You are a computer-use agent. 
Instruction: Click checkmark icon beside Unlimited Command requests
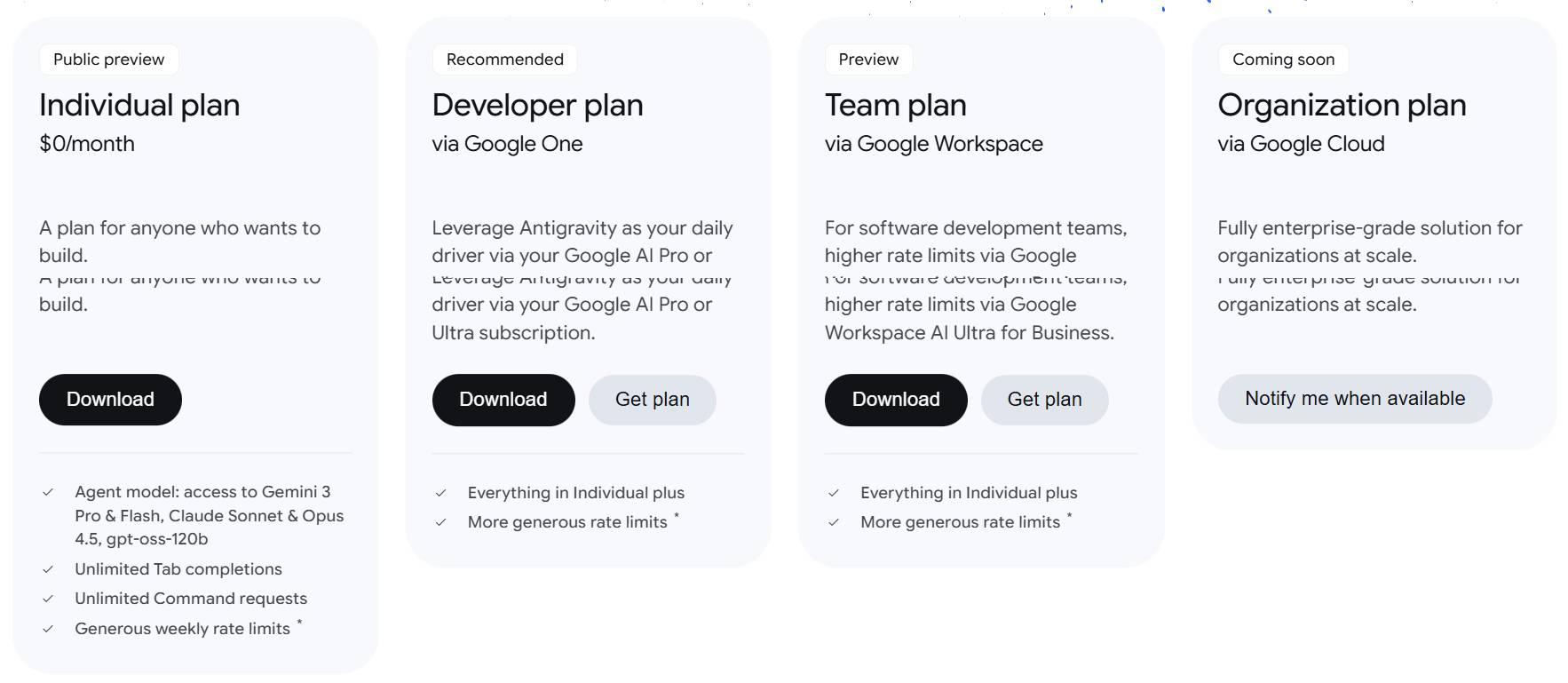[x=48, y=599]
